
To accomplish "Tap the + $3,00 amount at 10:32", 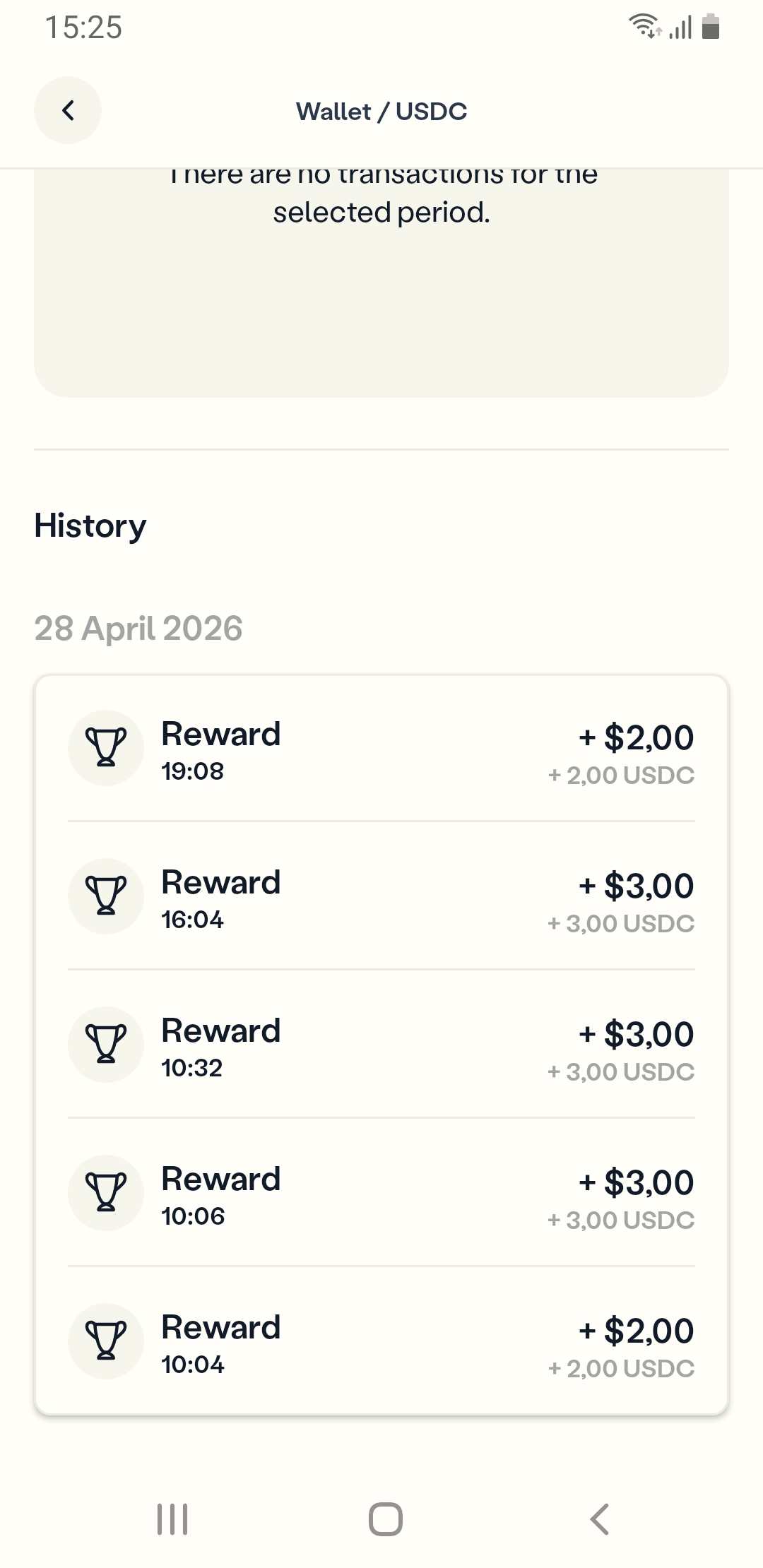I will click(636, 1034).
